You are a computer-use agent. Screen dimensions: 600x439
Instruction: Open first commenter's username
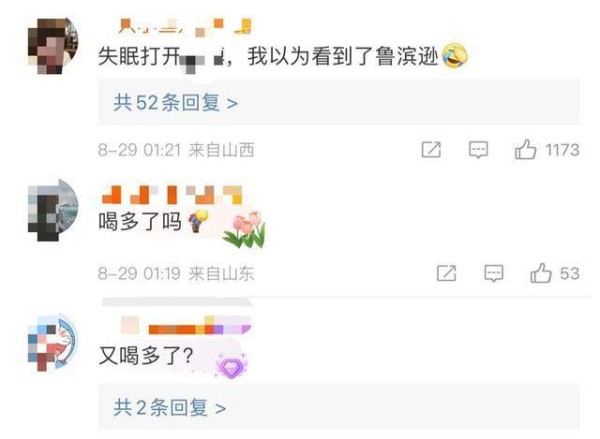point(185,26)
